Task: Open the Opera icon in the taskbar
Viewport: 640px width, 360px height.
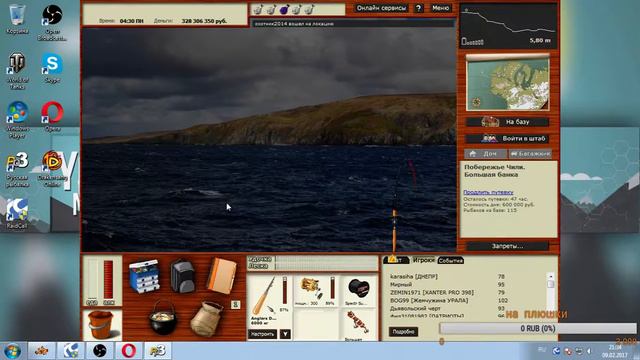Action: pos(129,351)
